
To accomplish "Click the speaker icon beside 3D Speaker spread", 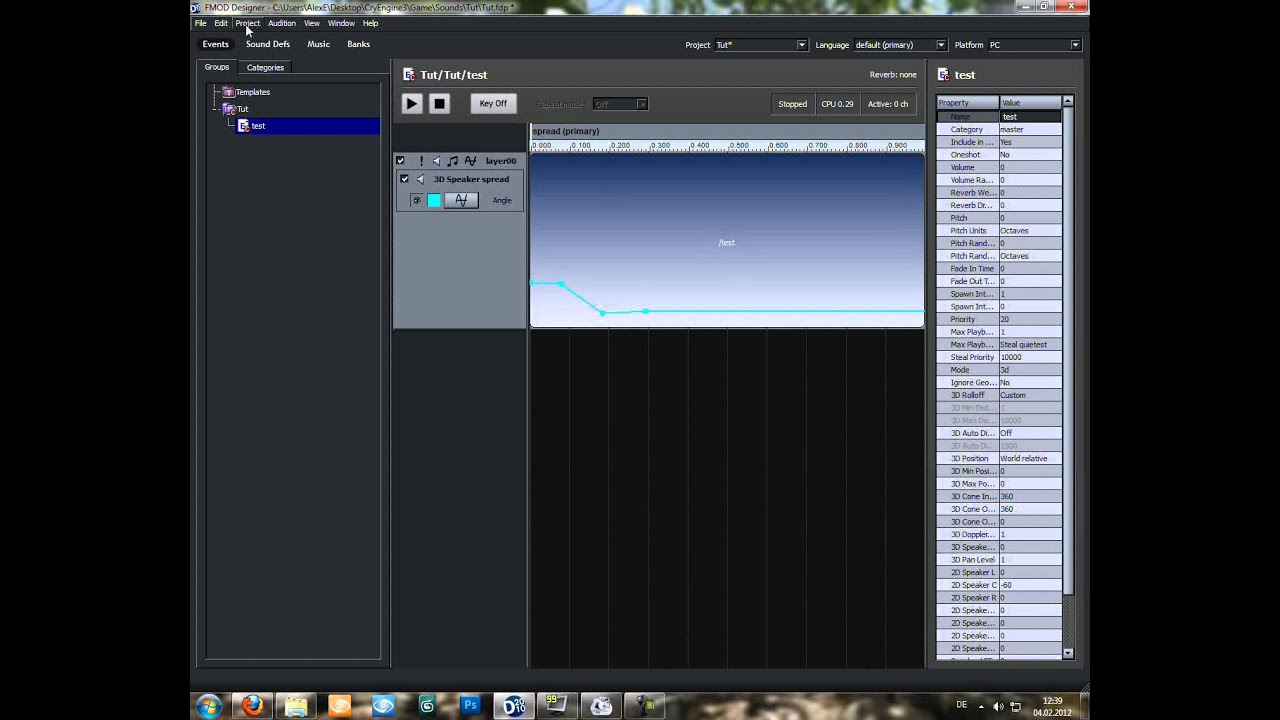I will coord(420,179).
